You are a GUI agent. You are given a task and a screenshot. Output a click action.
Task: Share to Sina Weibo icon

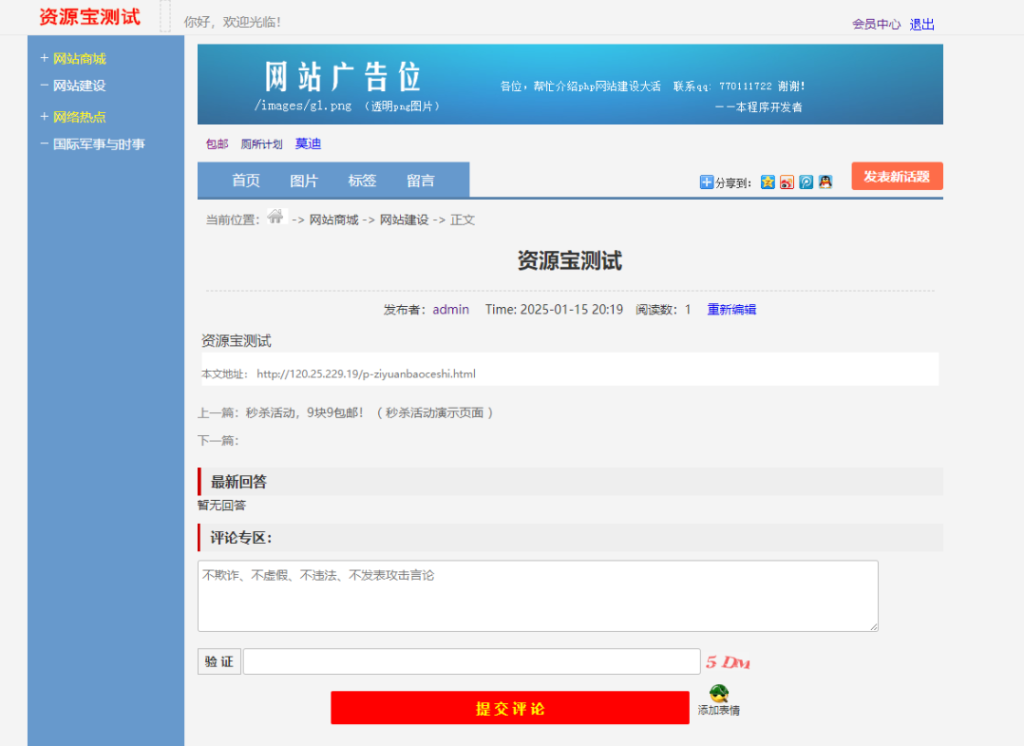pos(787,182)
